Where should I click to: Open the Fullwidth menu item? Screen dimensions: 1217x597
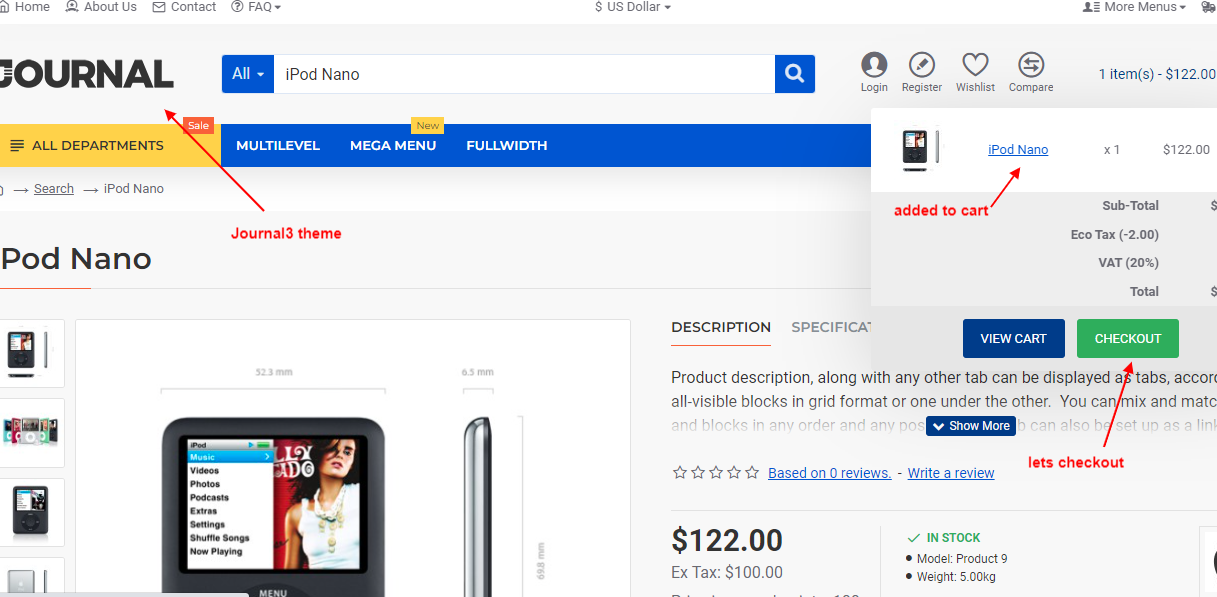pos(507,146)
